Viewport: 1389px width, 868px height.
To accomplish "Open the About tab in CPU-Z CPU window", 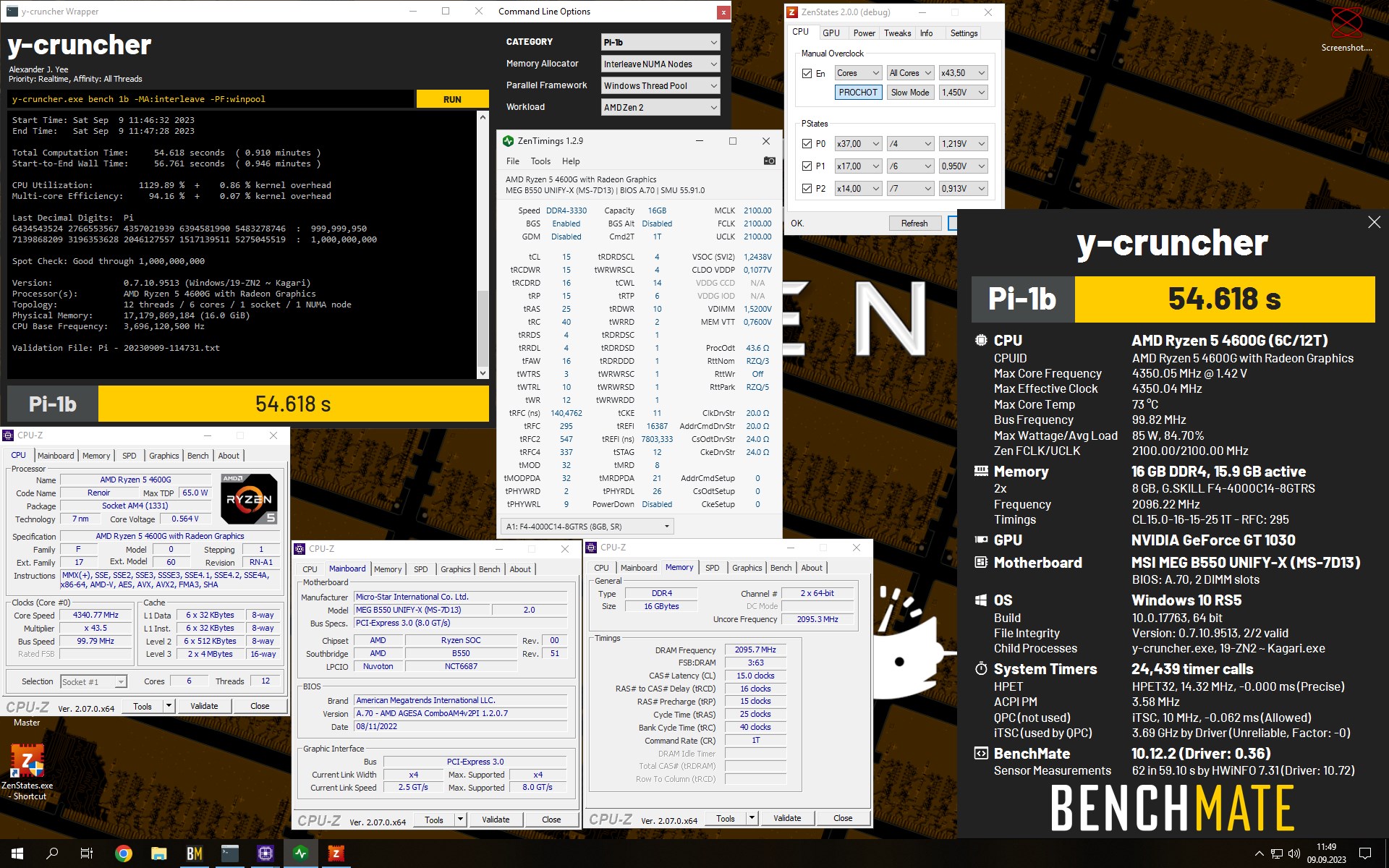I will [x=229, y=456].
